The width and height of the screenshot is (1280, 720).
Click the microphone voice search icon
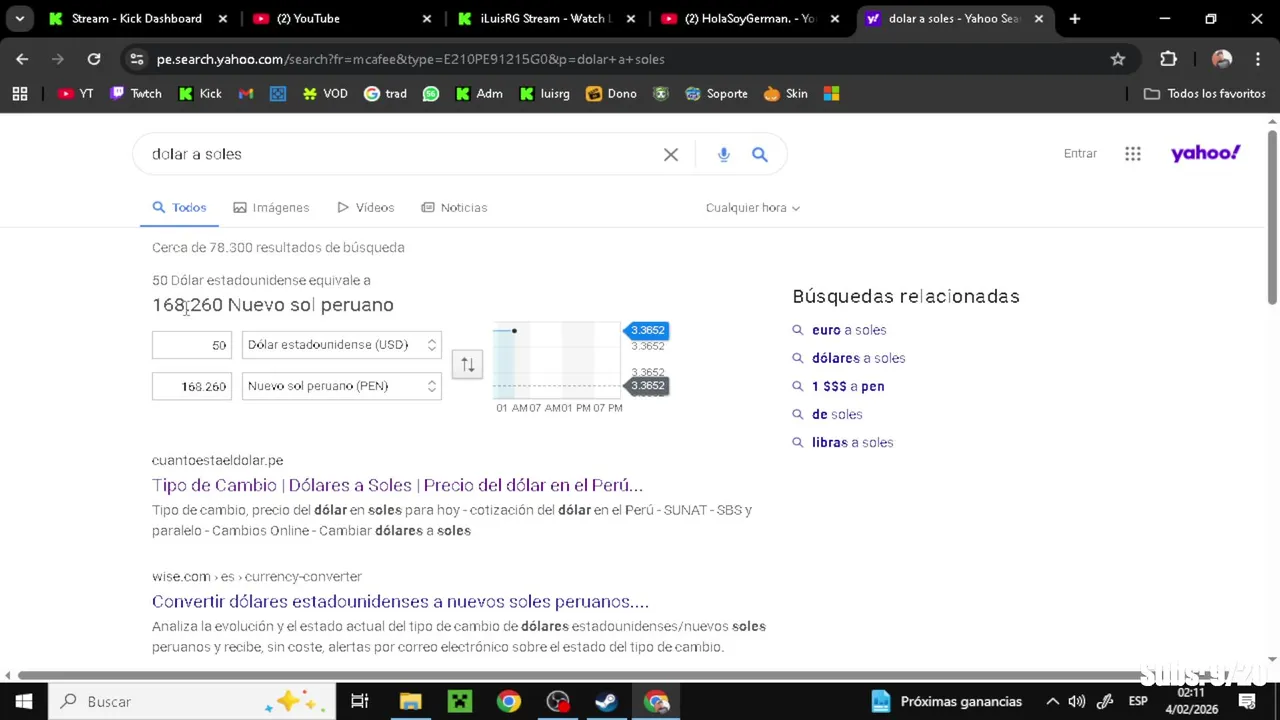(x=724, y=154)
